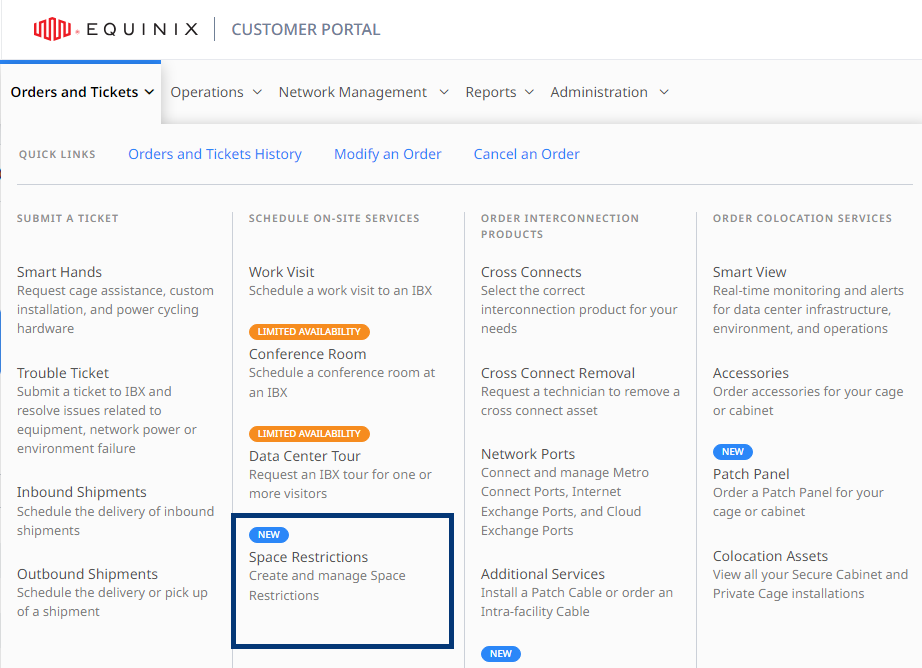922x668 pixels.
Task: Open the Administration menu
Action: 610,92
